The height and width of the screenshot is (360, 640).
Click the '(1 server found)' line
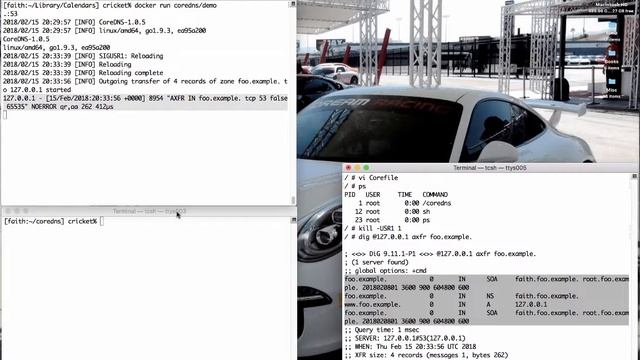point(376,262)
